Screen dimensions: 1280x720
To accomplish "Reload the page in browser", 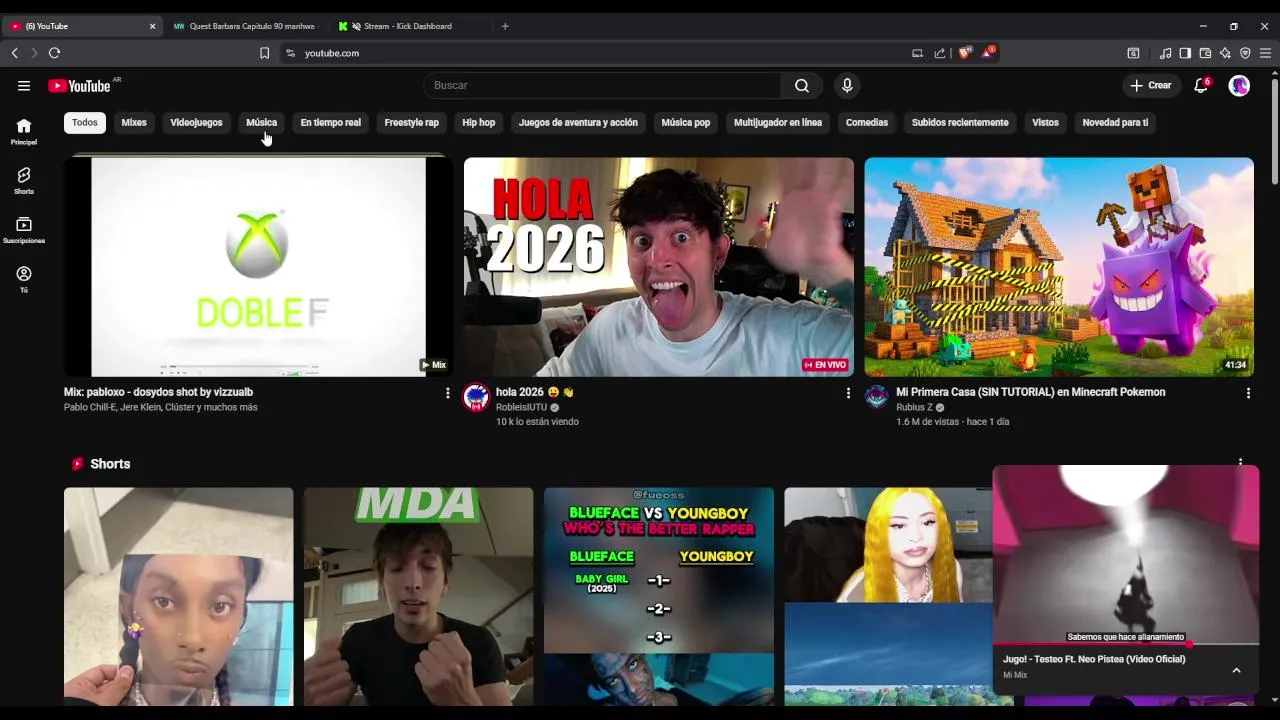I will 54,53.
